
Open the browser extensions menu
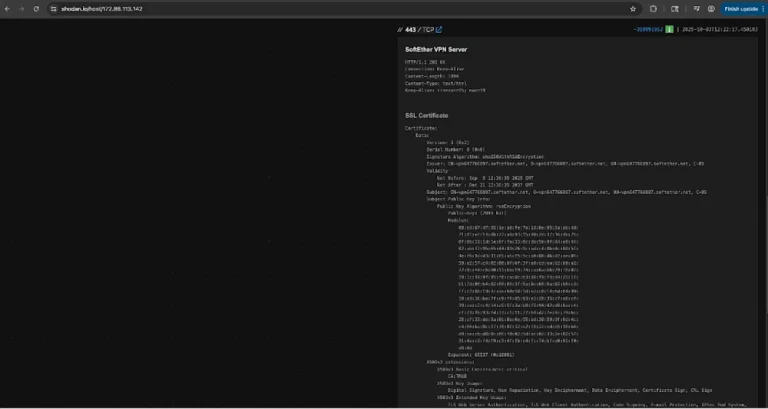click(x=653, y=9)
